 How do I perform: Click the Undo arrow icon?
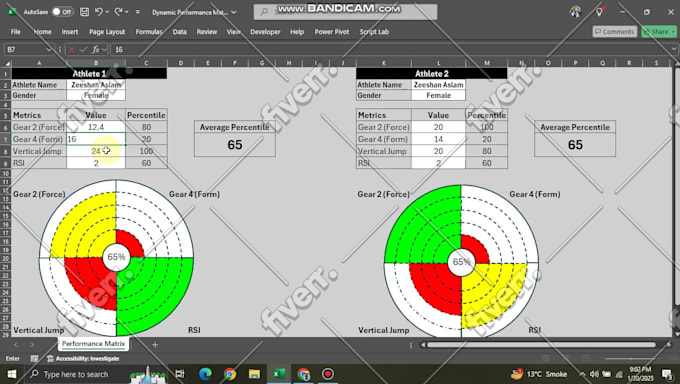coord(98,12)
